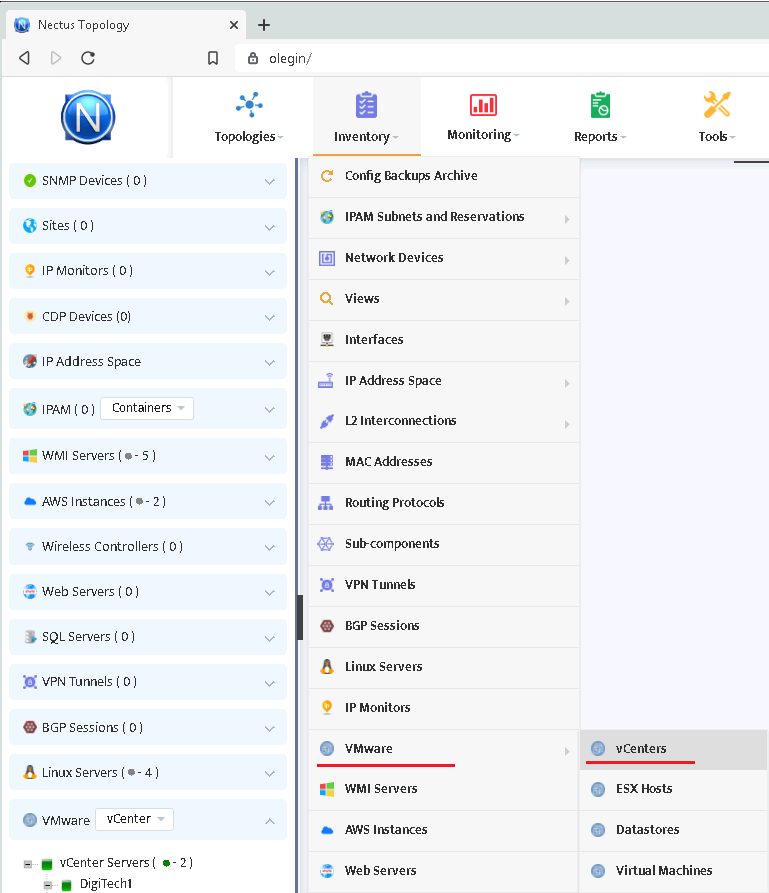
Task: Click browser Back button
Action: click(24, 58)
